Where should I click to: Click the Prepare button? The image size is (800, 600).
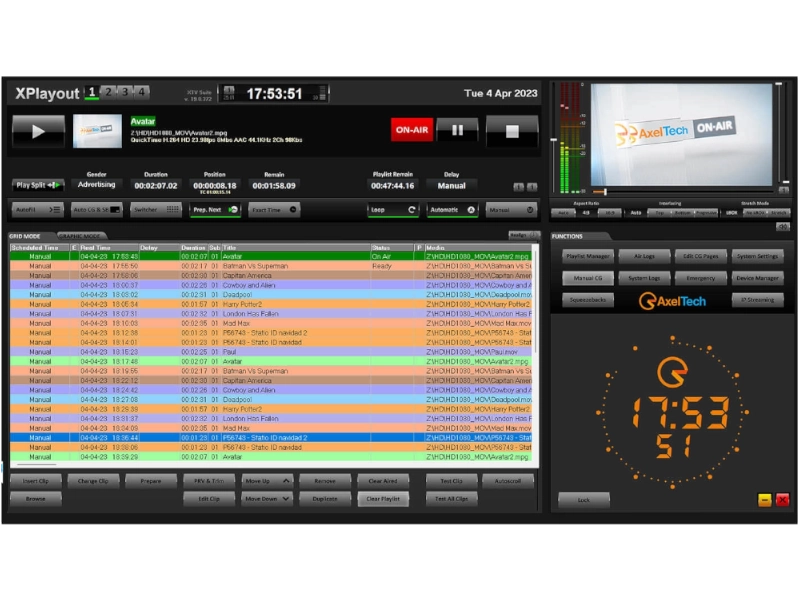[x=151, y=481]
